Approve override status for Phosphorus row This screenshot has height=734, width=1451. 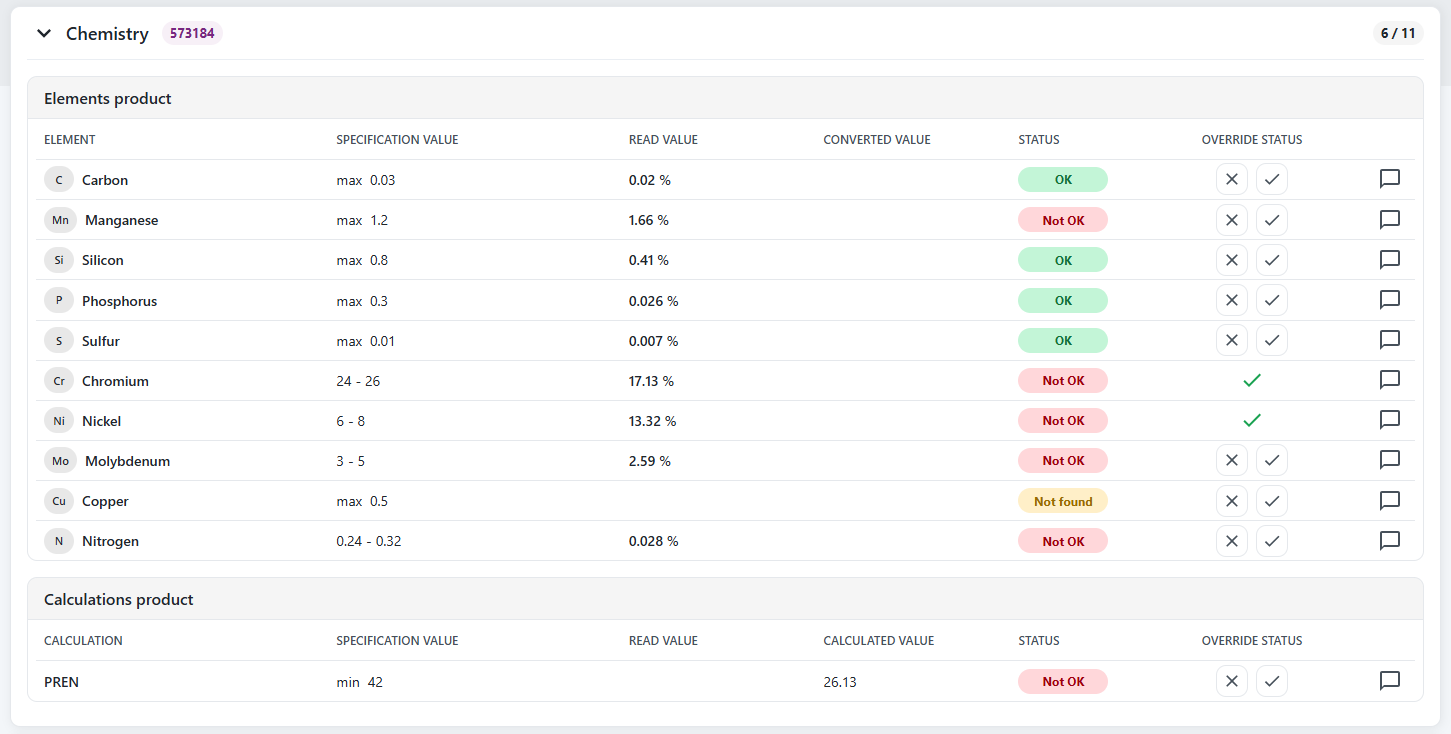1272,300
